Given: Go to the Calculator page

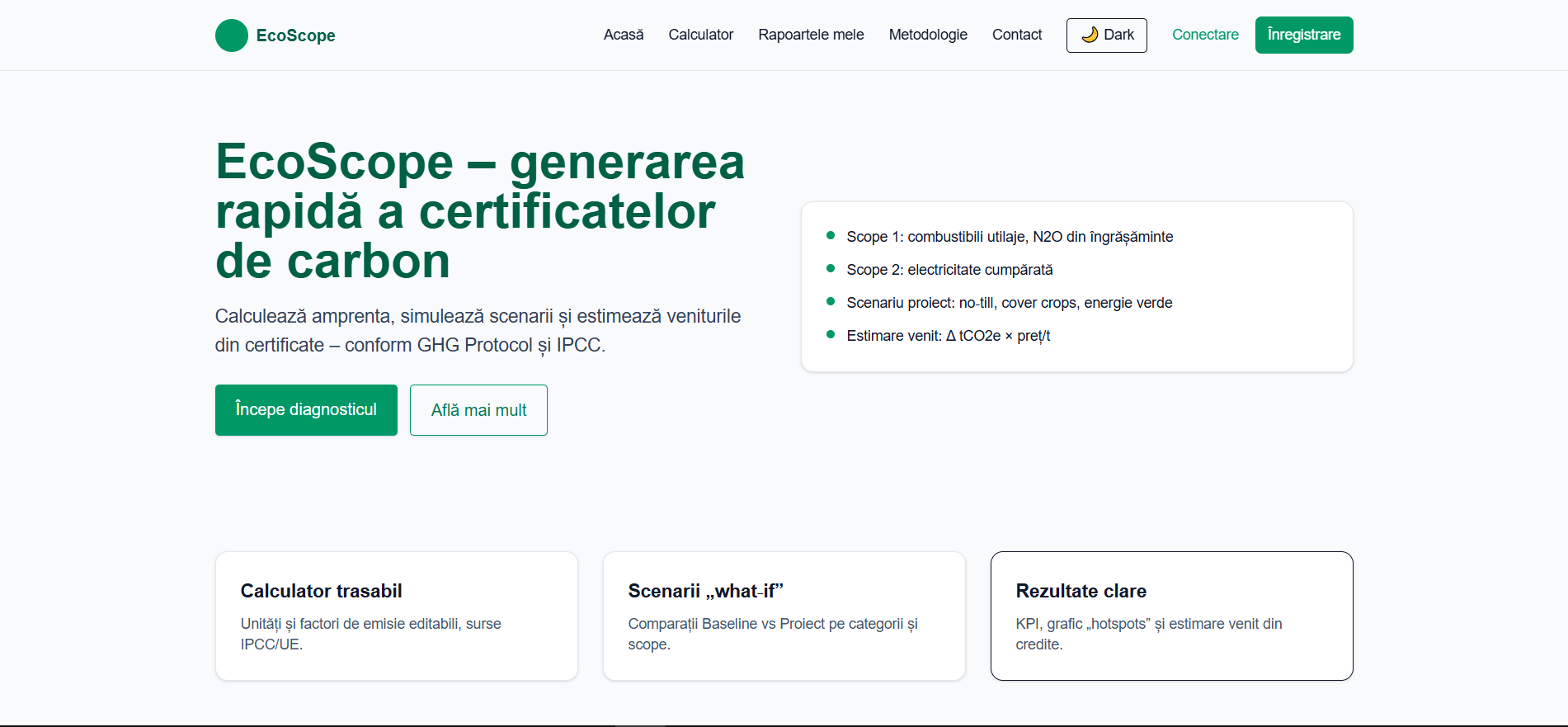Looking at the screenshot, I should (x=700, y=35).
